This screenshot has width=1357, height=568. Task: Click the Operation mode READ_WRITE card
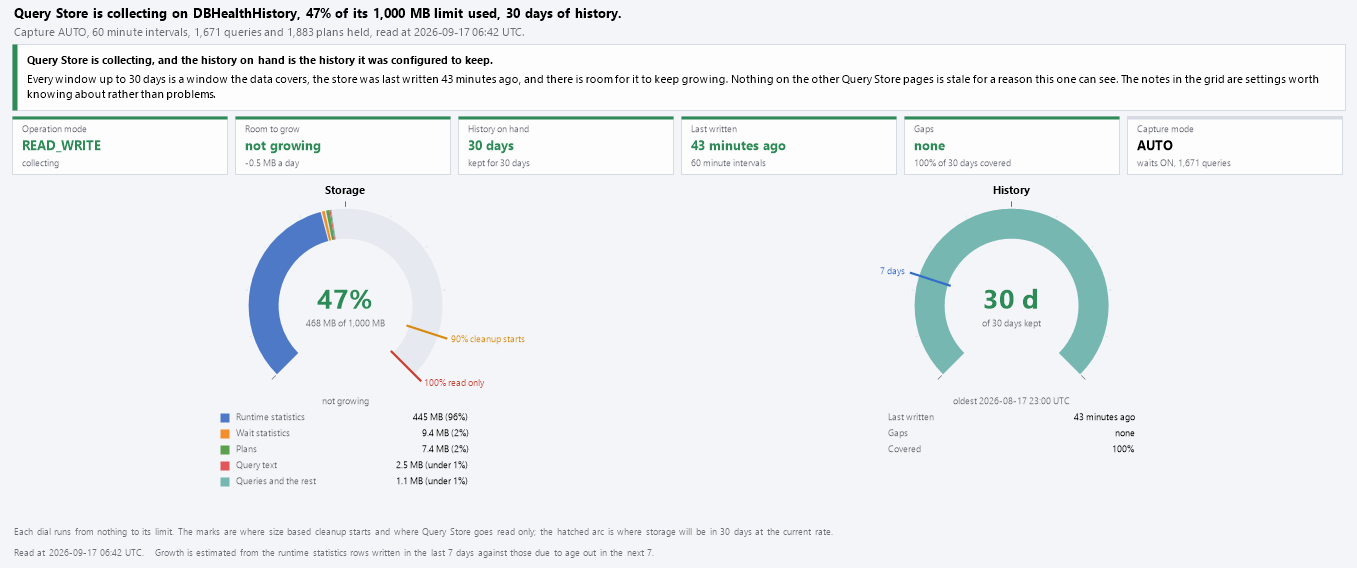120,146
